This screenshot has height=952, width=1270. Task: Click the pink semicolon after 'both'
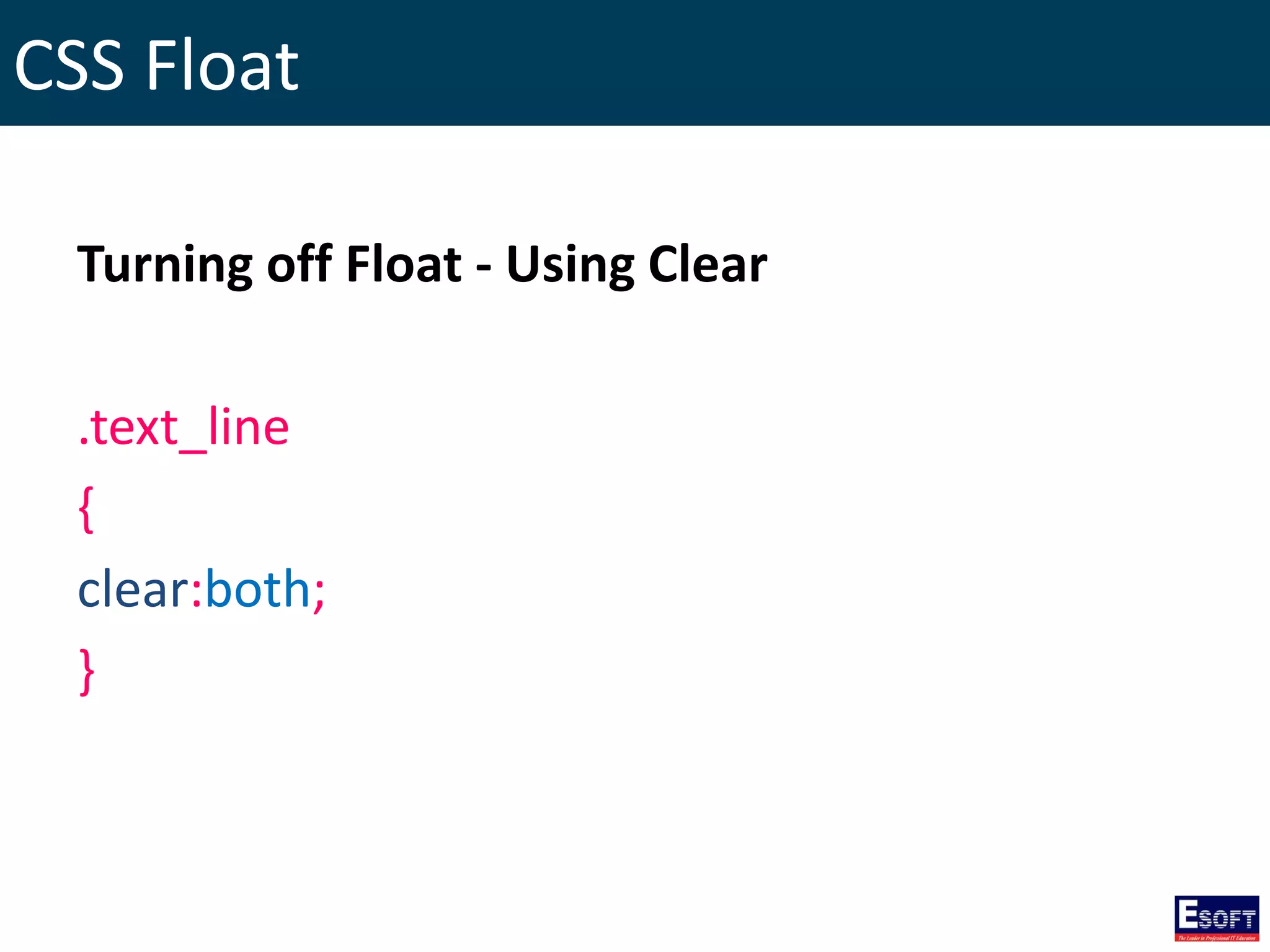click(319, 595)
